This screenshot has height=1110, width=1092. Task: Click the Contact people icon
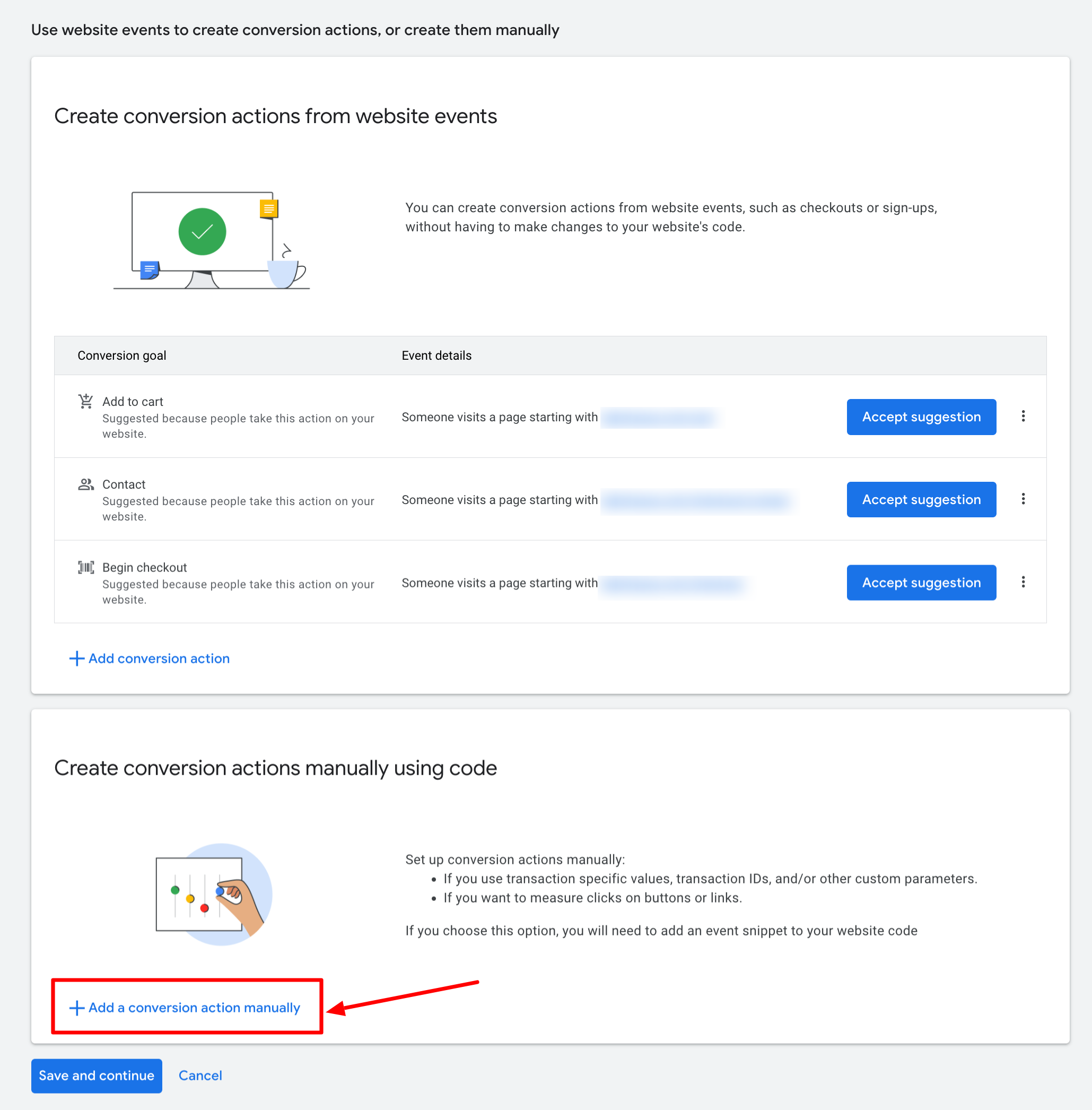85,484
